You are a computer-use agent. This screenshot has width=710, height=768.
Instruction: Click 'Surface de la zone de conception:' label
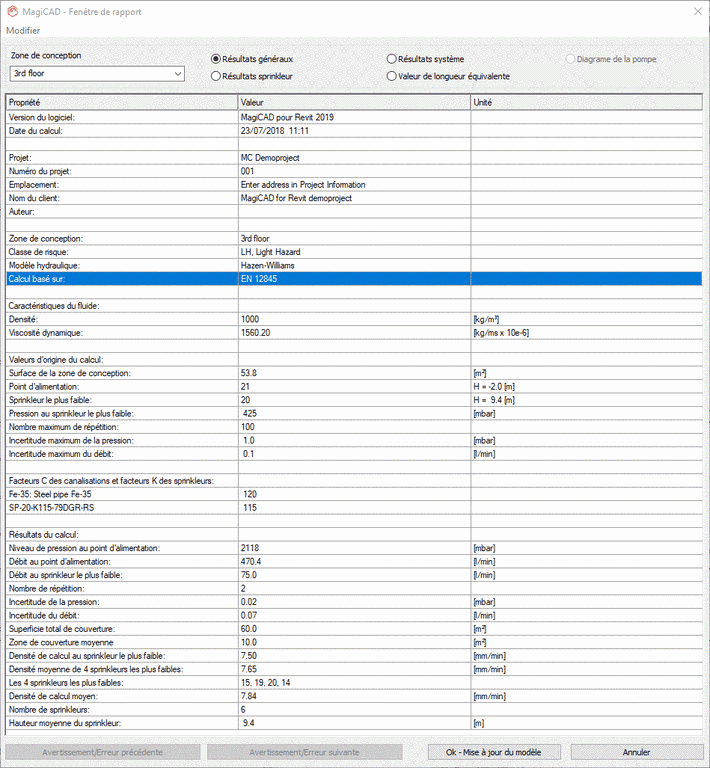tap(70, 373)
